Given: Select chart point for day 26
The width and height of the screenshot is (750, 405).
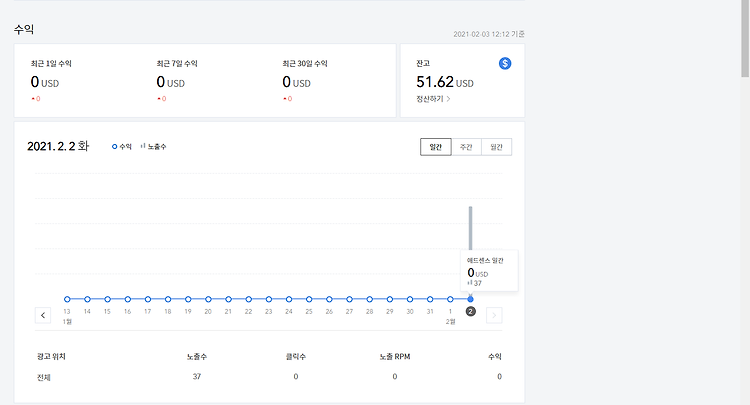Looking at the screenshot, I should tap(329, 299).
